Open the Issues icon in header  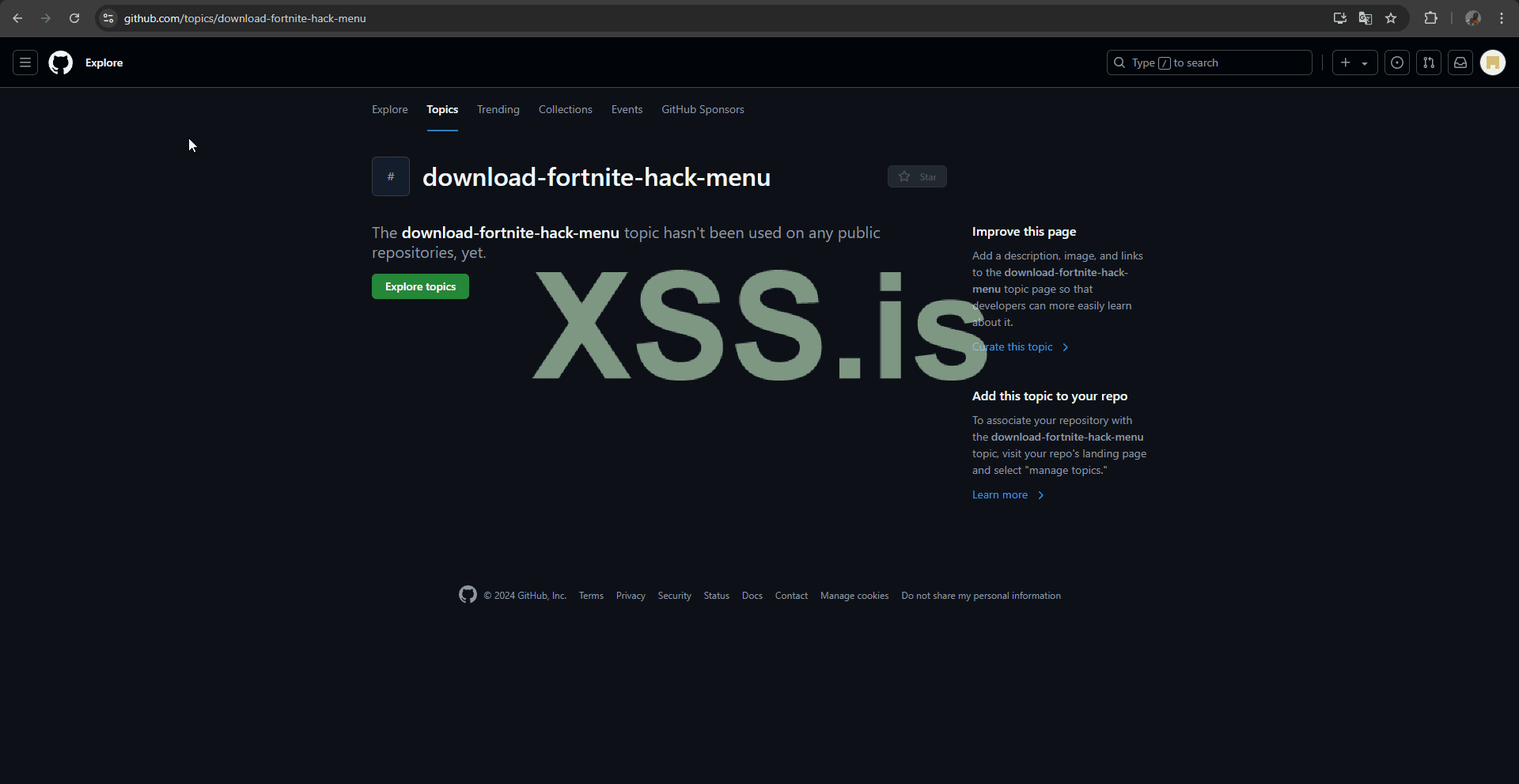[x=1397, y=62]
